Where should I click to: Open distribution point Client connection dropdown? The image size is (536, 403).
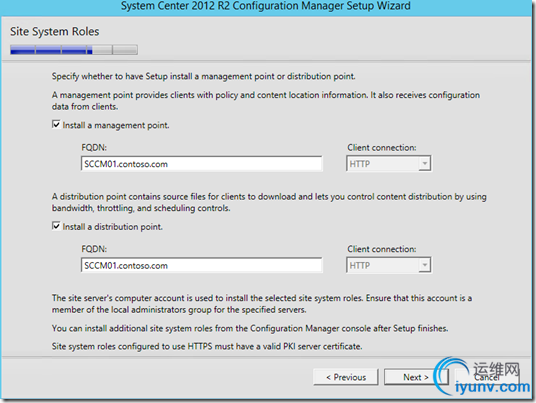[388, 265]
